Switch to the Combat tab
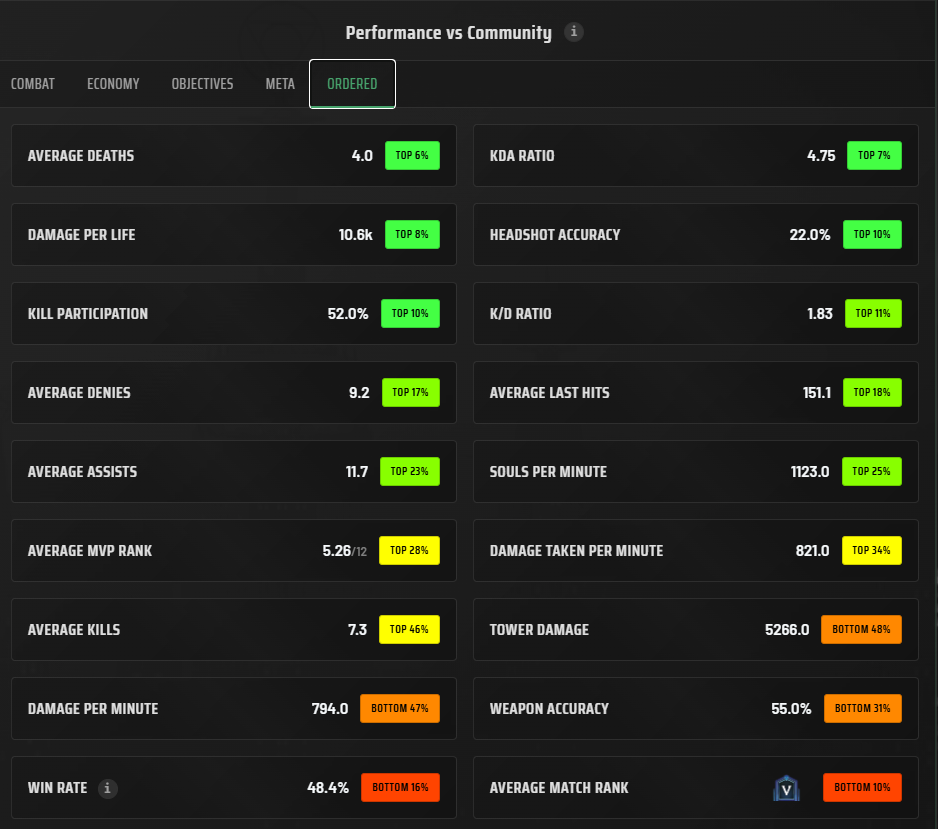 coord(33,84)
